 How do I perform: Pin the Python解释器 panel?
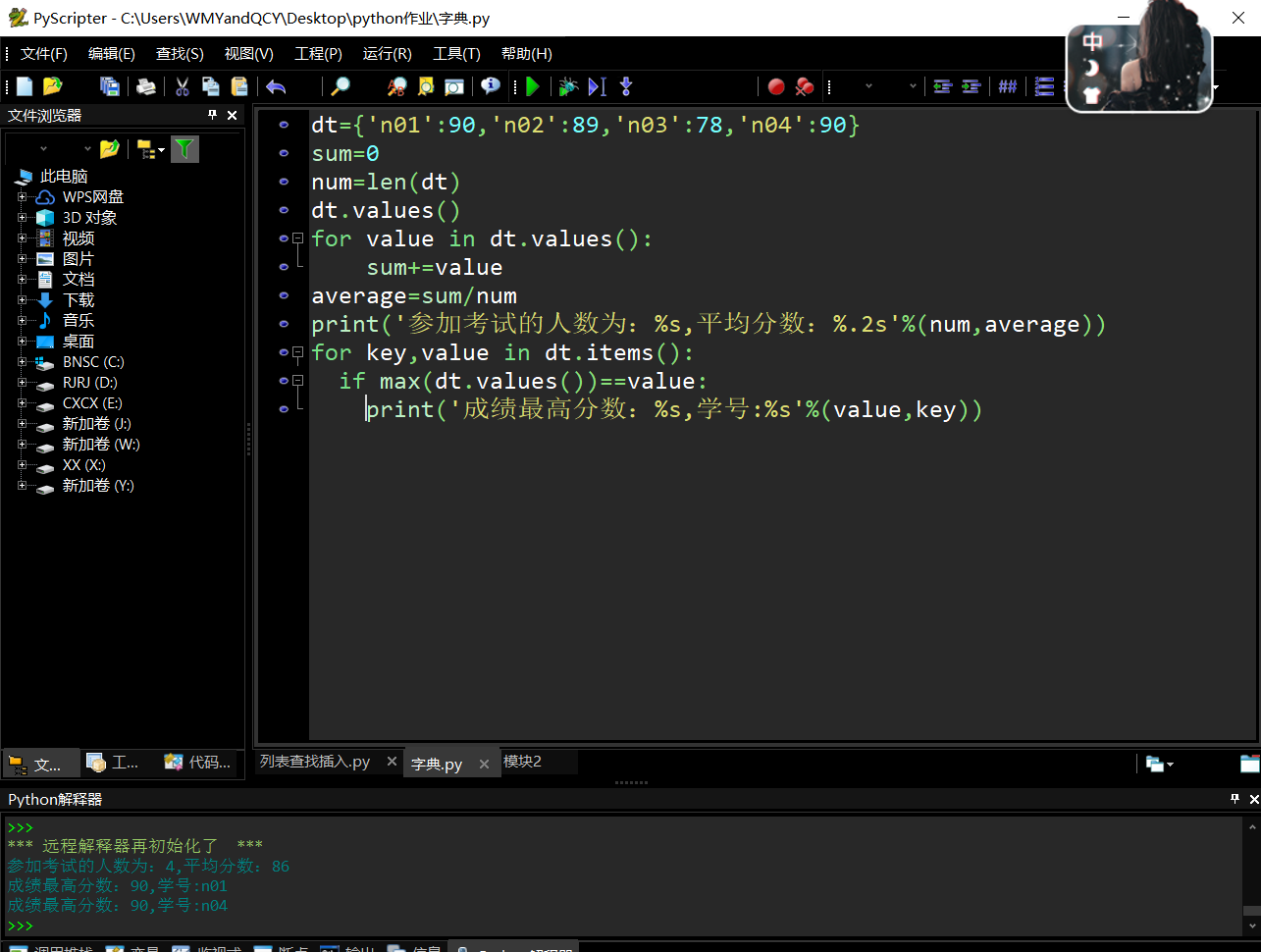[1235, 799]
